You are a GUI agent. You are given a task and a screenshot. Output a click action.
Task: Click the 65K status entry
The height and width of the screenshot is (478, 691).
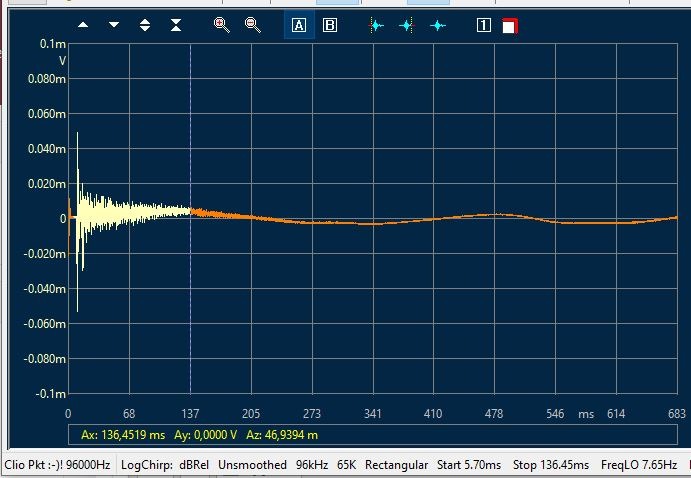point(346,465)
